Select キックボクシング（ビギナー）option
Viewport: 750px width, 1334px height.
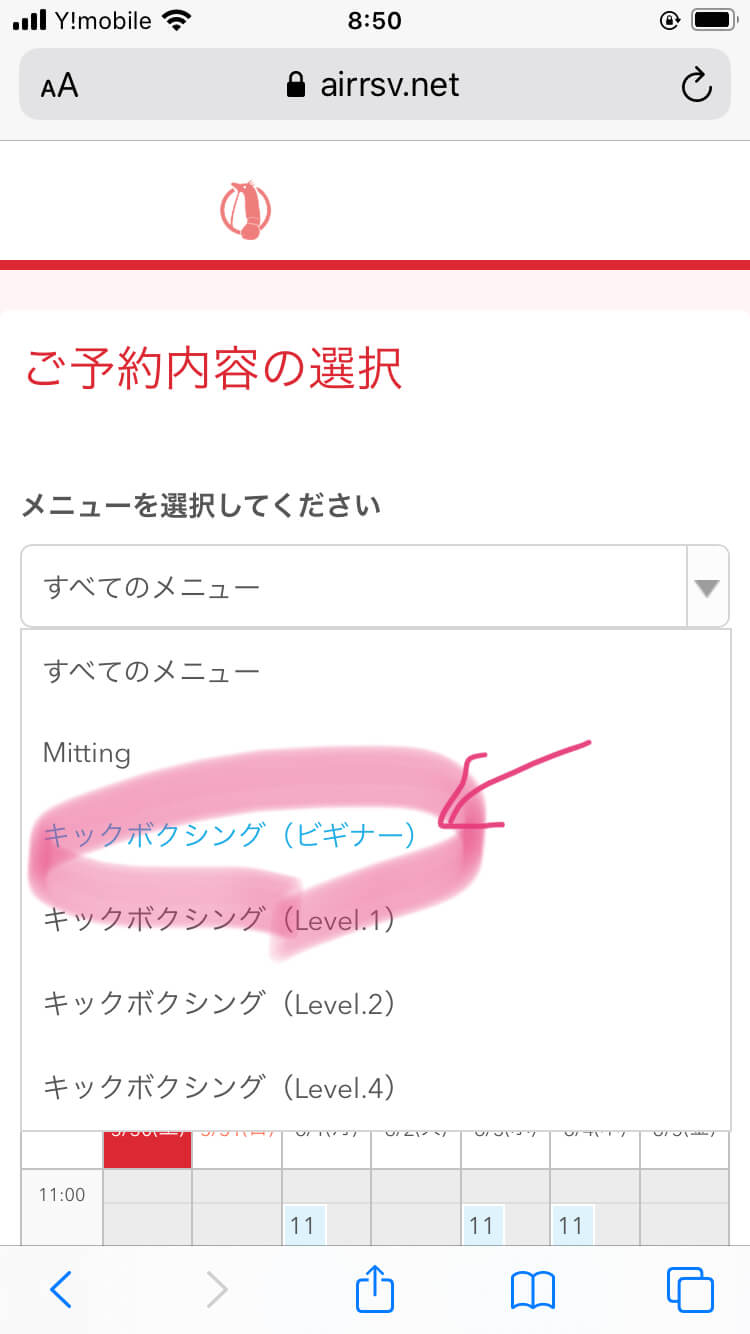point(230,836)
